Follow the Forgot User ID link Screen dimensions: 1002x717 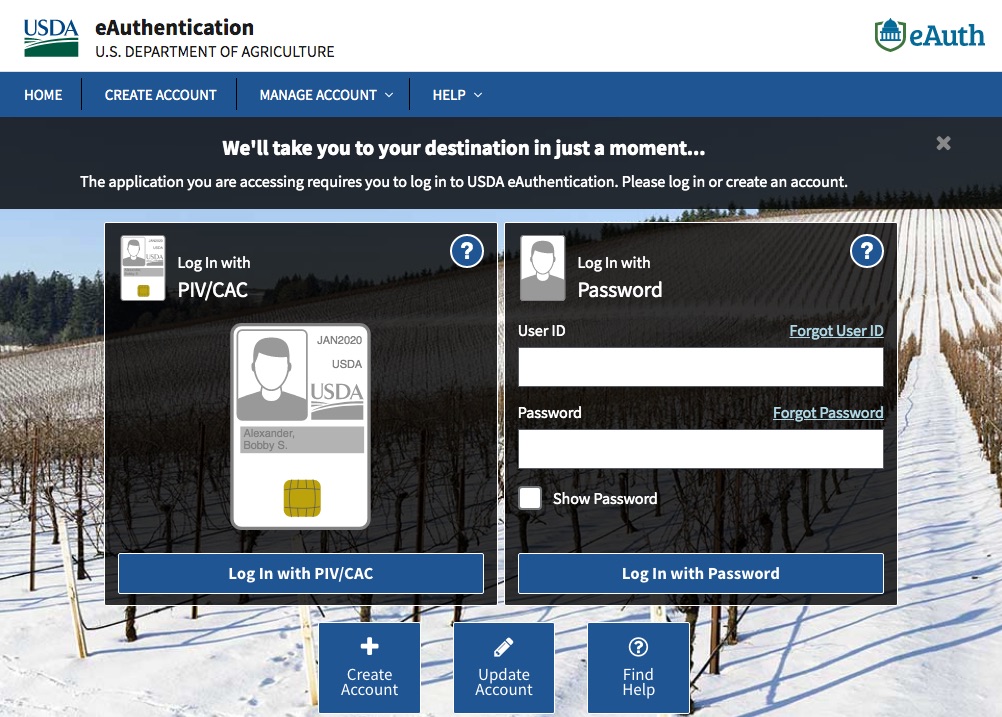(x=836, y=331)
